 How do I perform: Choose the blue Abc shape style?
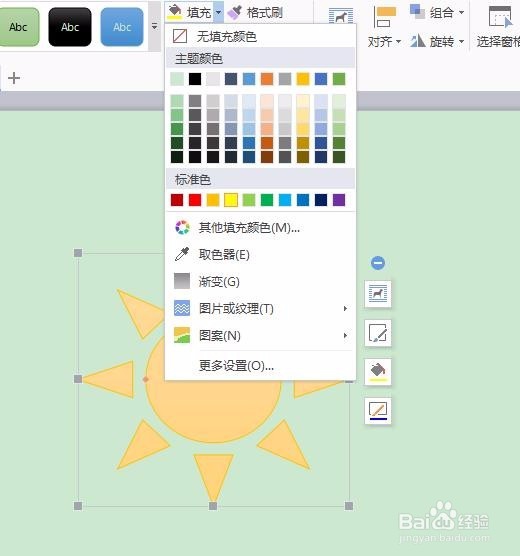122,27
